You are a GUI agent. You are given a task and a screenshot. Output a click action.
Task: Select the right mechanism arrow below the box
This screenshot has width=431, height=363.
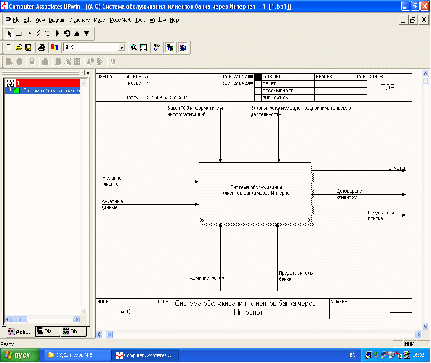(277, 257)
